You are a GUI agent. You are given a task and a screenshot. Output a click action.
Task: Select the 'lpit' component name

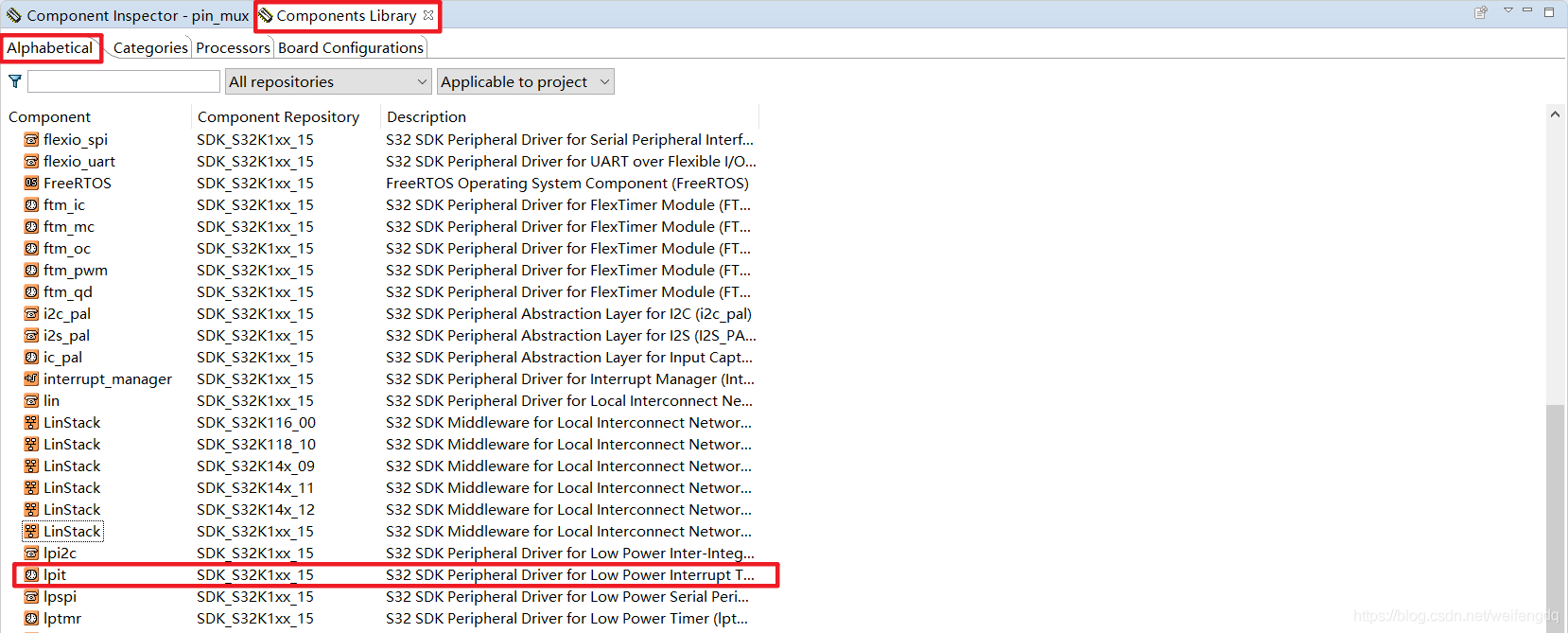point(55,575)
